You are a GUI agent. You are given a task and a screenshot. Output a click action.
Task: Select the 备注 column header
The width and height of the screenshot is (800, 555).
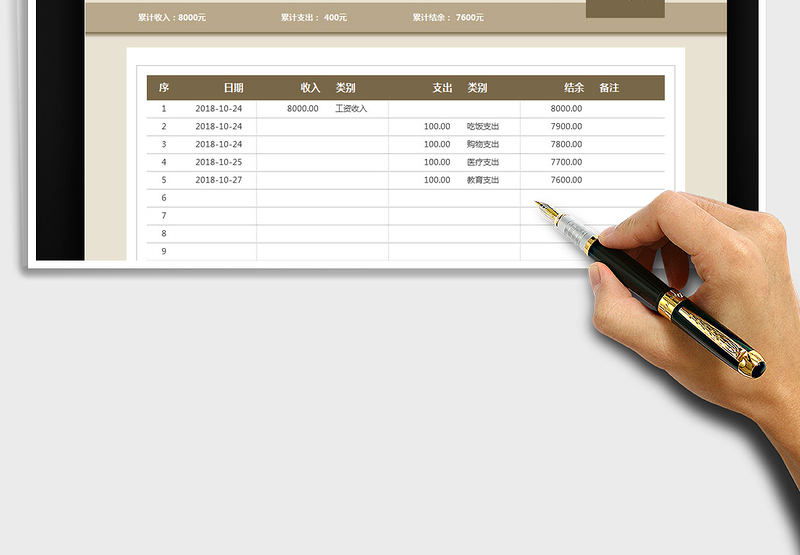click(x=609, y=88)
